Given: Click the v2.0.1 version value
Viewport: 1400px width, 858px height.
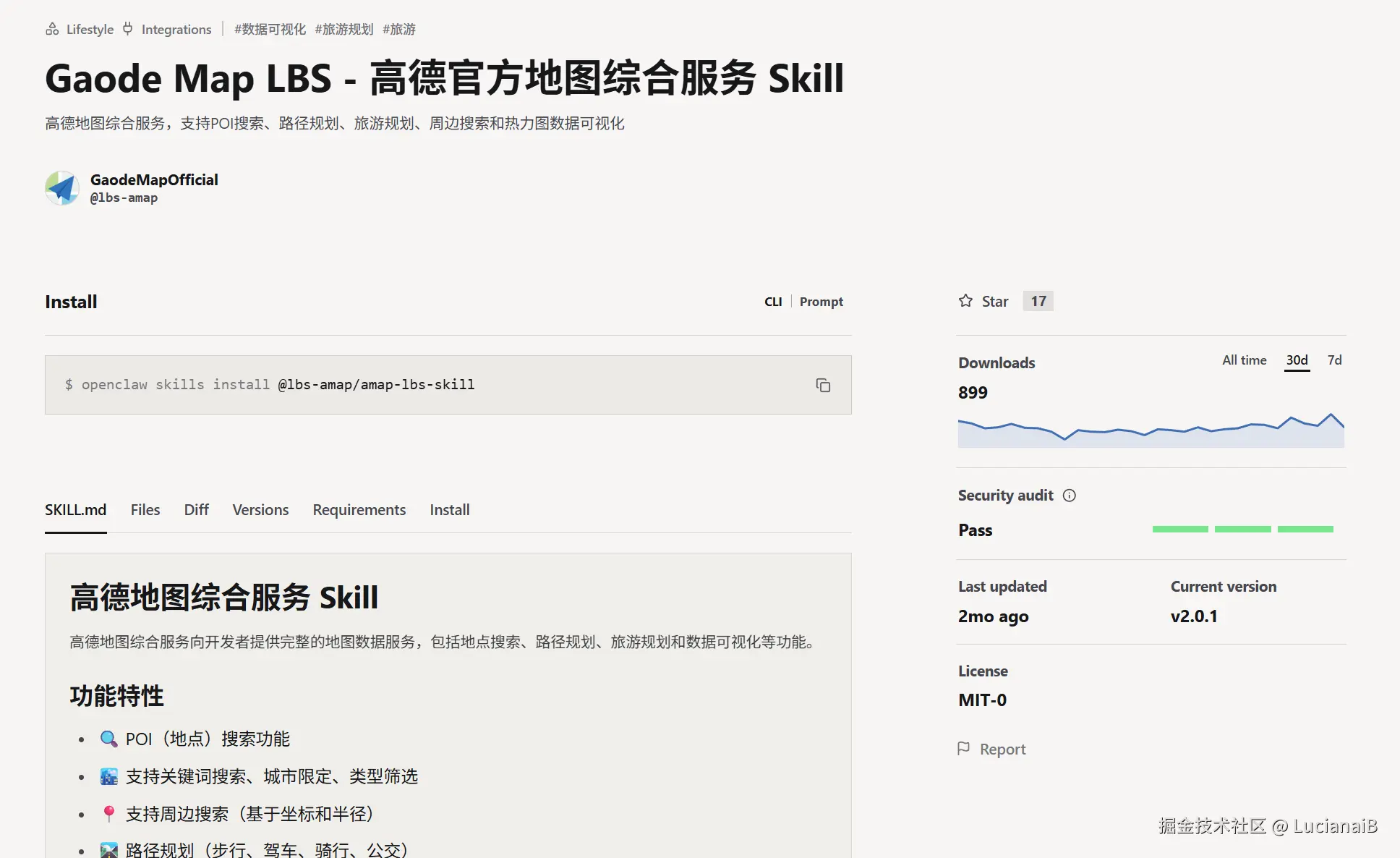Looking at the screenshot, I should tap(1194, 616).
